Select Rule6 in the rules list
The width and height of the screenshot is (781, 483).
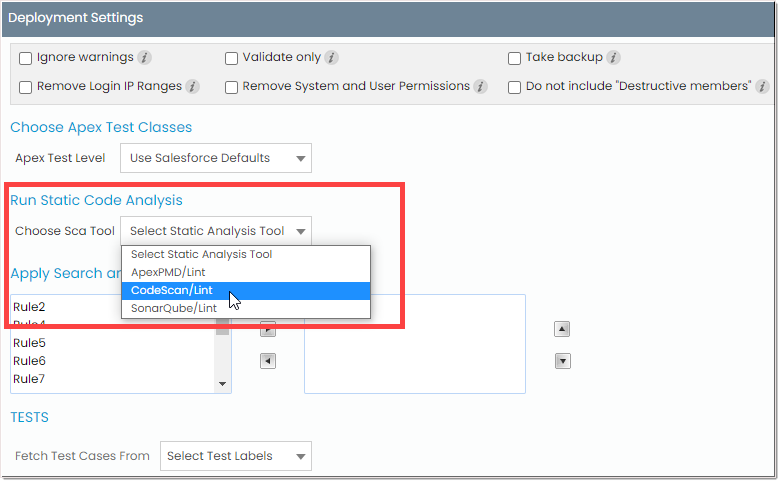tap(30, 361)
